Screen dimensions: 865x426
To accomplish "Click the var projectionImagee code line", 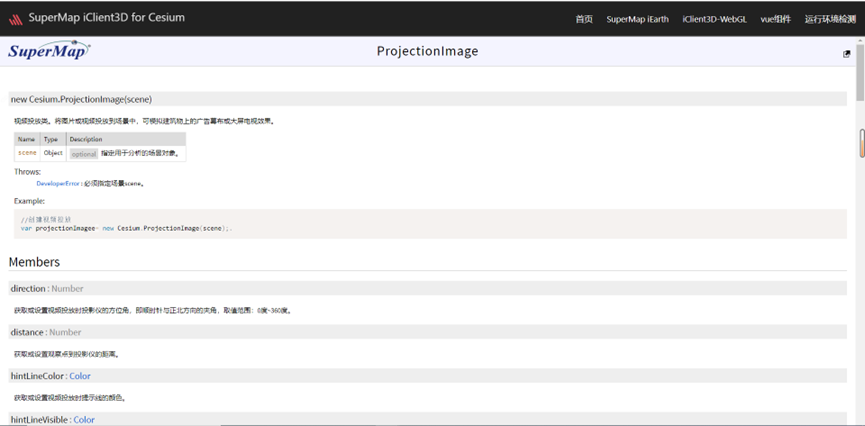I will click(126, 228).
